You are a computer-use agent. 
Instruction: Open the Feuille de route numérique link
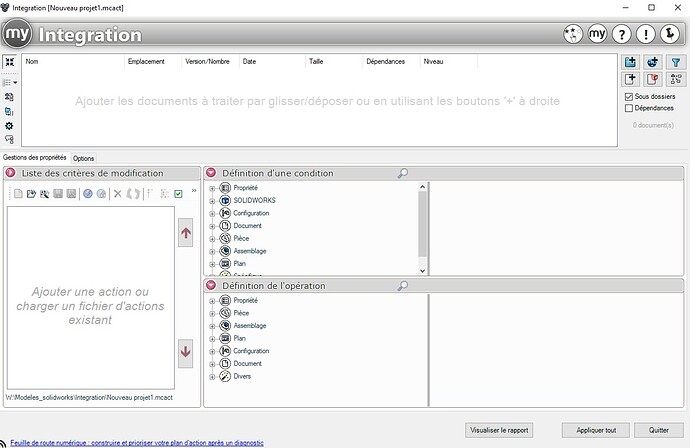[x=137, y=442]
